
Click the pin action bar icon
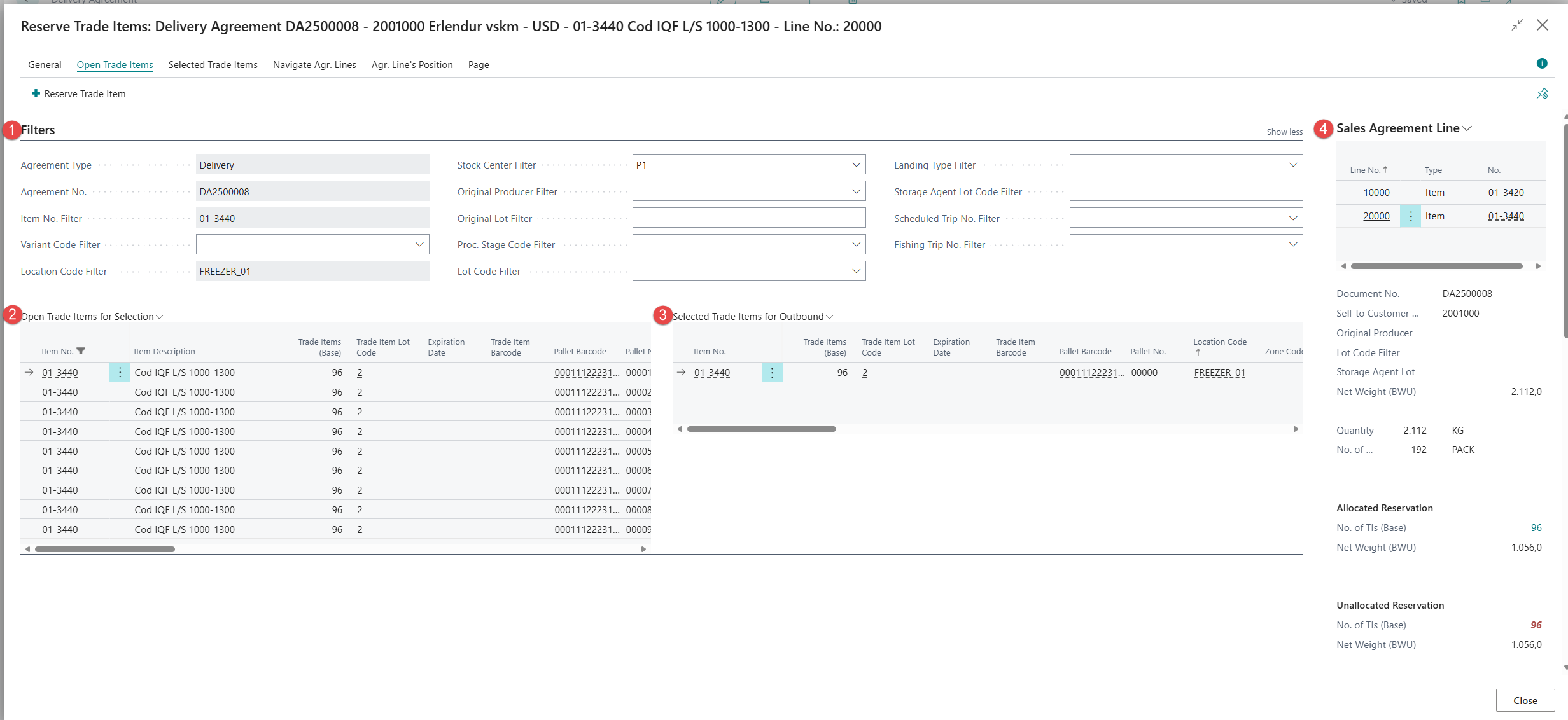pos(1542,93)
